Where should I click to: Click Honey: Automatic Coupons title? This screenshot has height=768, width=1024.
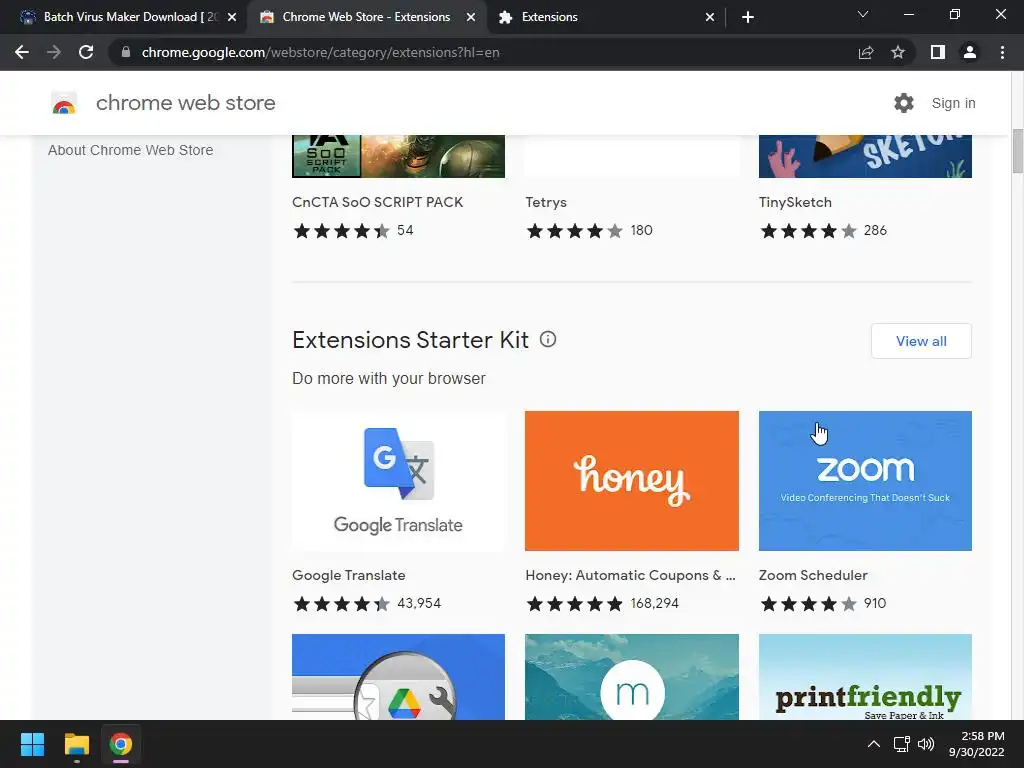pyautogui.click(x=630, y=575)
